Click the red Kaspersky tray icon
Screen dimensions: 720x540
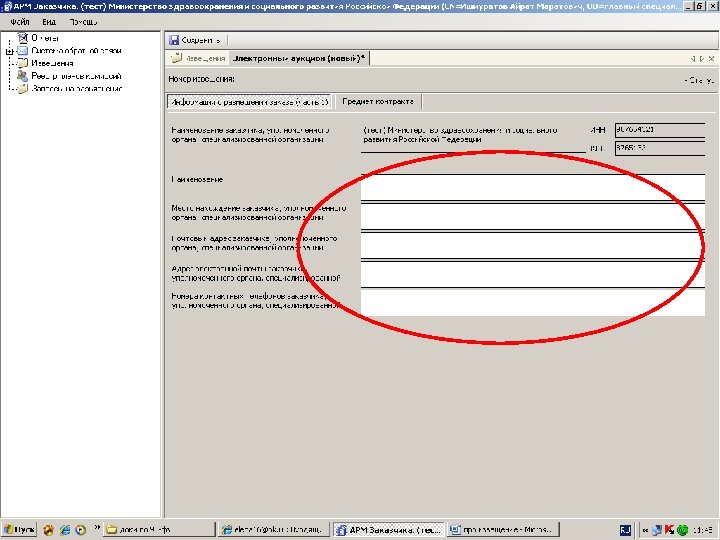point(669,530)
